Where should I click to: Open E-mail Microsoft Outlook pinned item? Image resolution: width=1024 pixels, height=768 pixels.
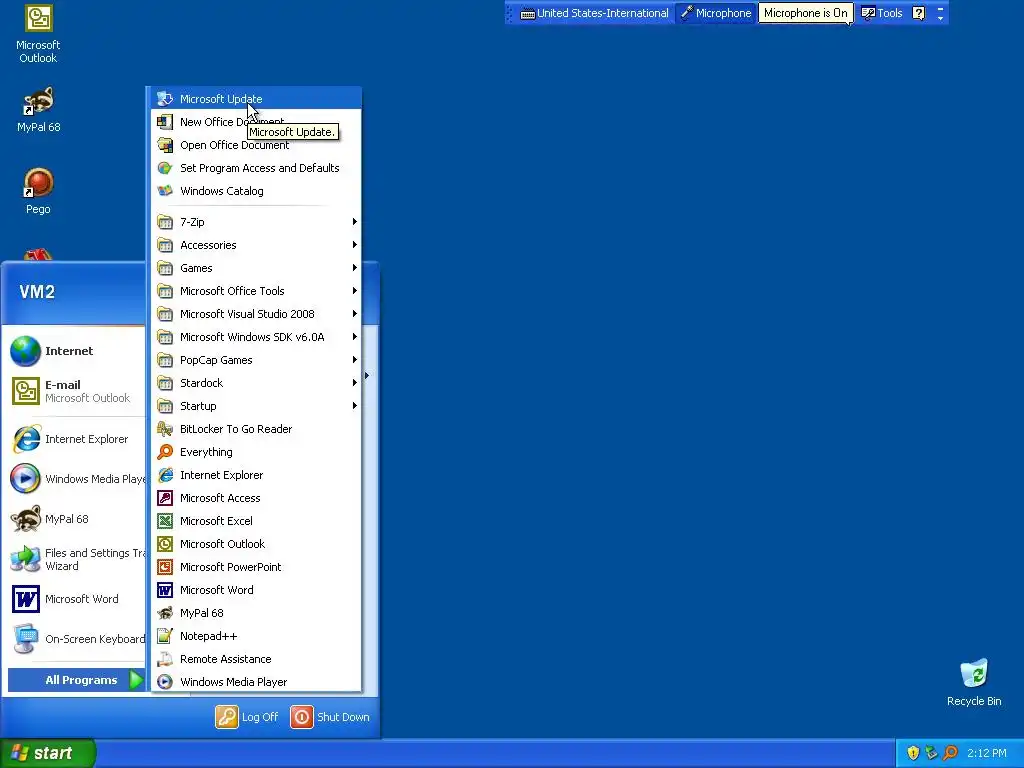pyautogui.click(x=76, y=391)
